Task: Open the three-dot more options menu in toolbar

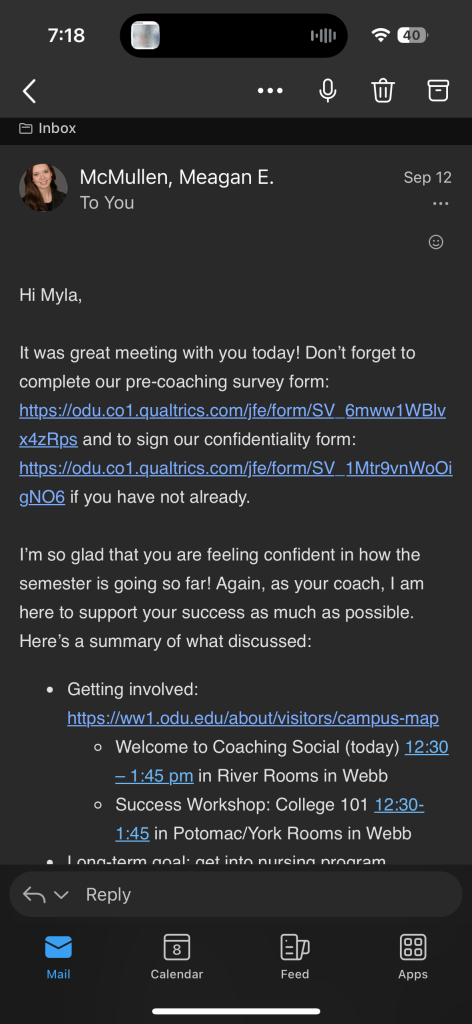Action: click(x=270, y=91)
